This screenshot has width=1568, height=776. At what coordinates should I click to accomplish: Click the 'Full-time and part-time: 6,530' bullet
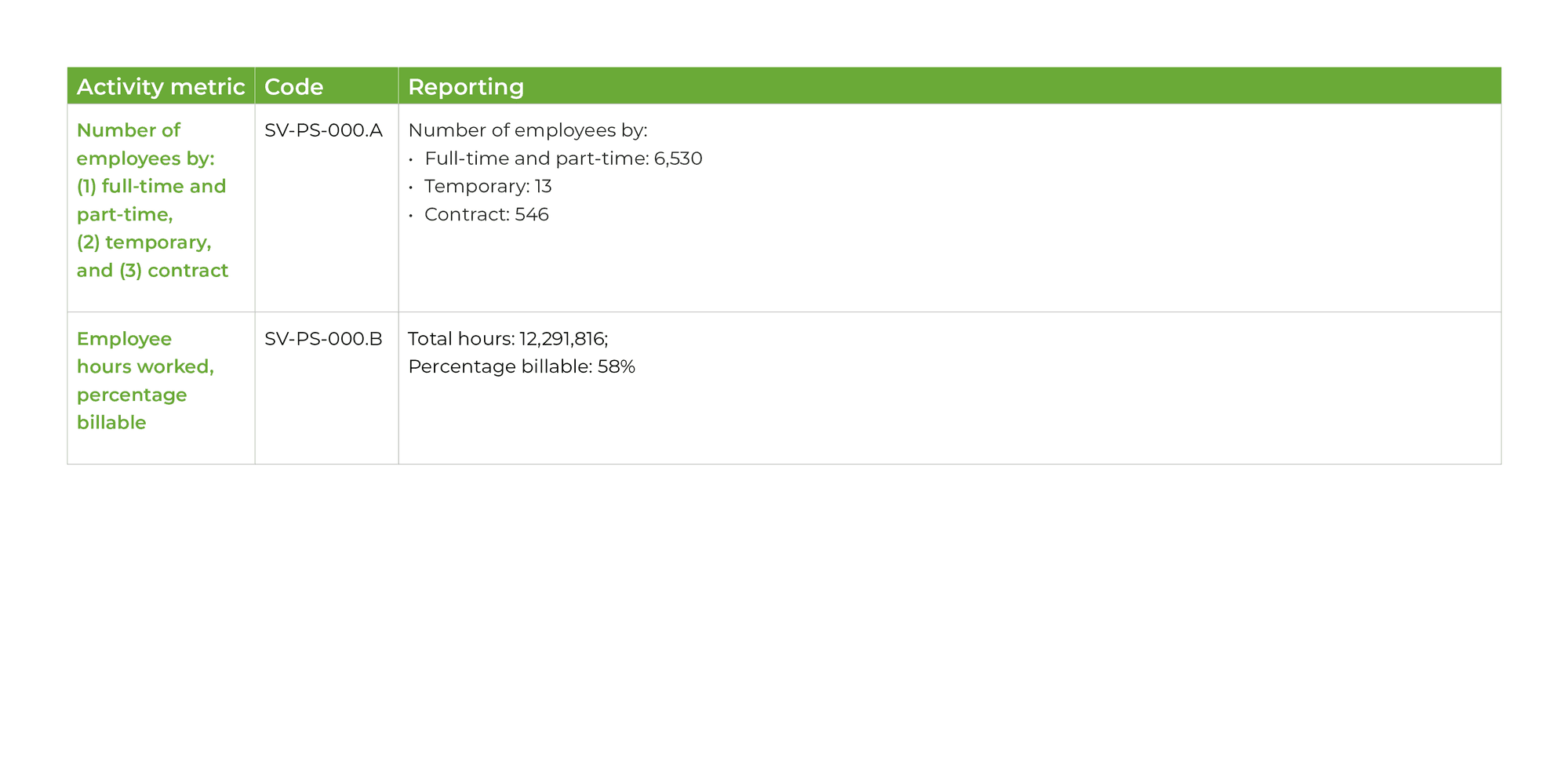563,158
